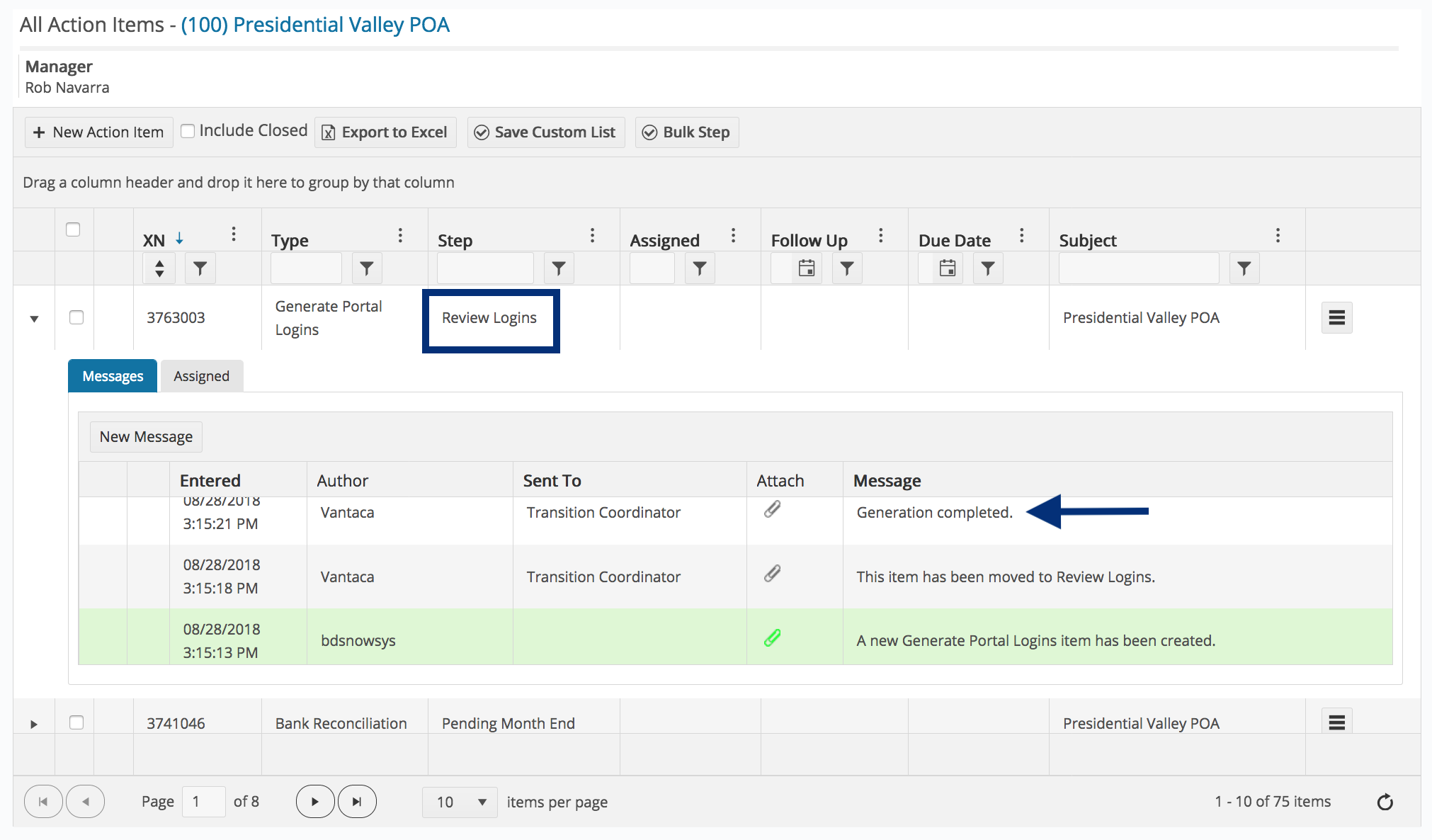This screenshot has height=840, width=1432.
Task: Open Follow Up calendar date picker
Action: click(x=806, y=268)
